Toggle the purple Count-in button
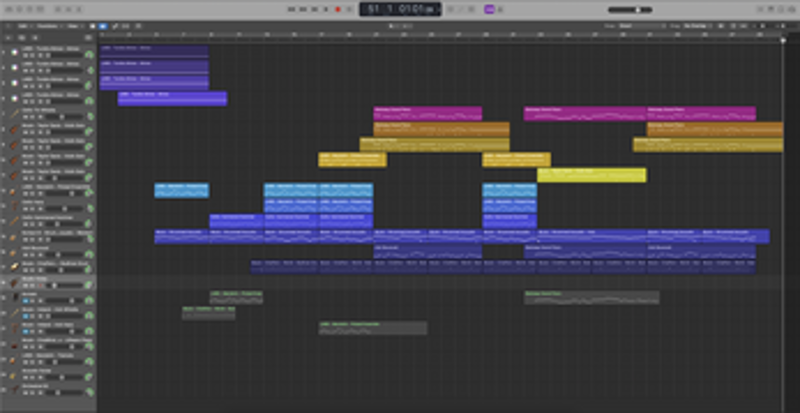The image size is (800, 413). 489,9
